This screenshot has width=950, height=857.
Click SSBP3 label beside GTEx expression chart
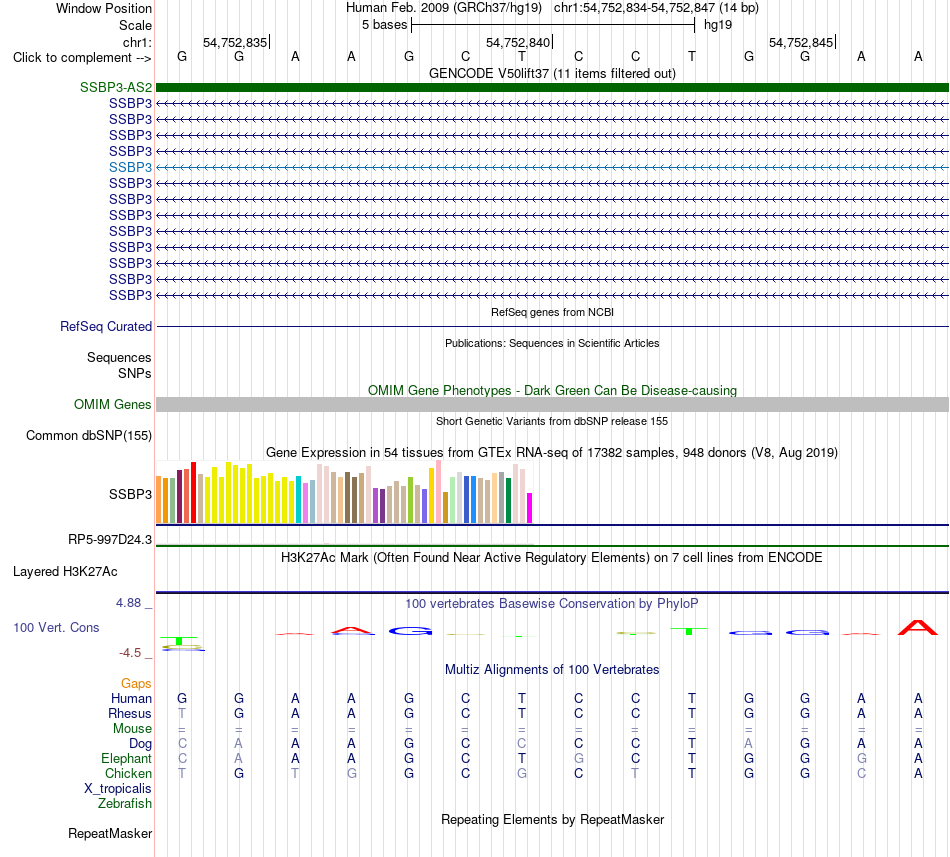[x=130, y=494]
